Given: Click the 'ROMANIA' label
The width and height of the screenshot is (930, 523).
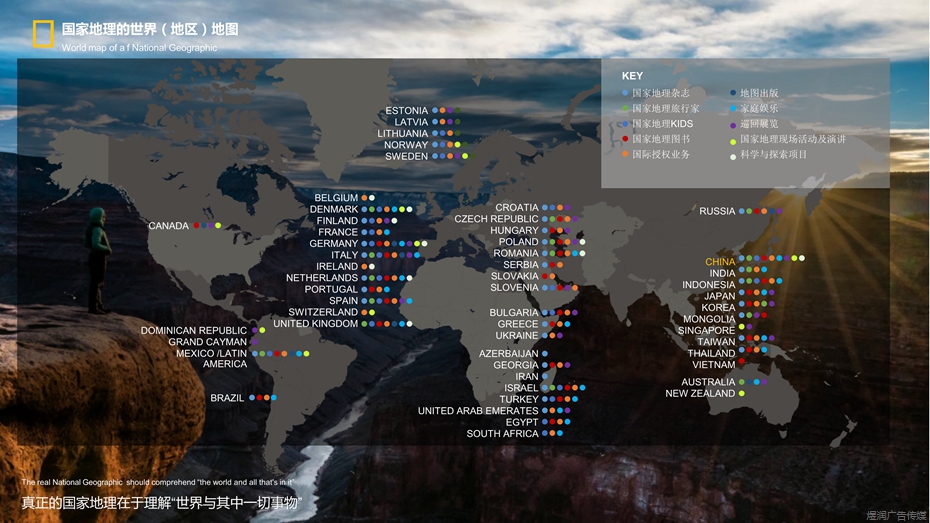Looking at the screenshot, I should (x=516, y=253).
